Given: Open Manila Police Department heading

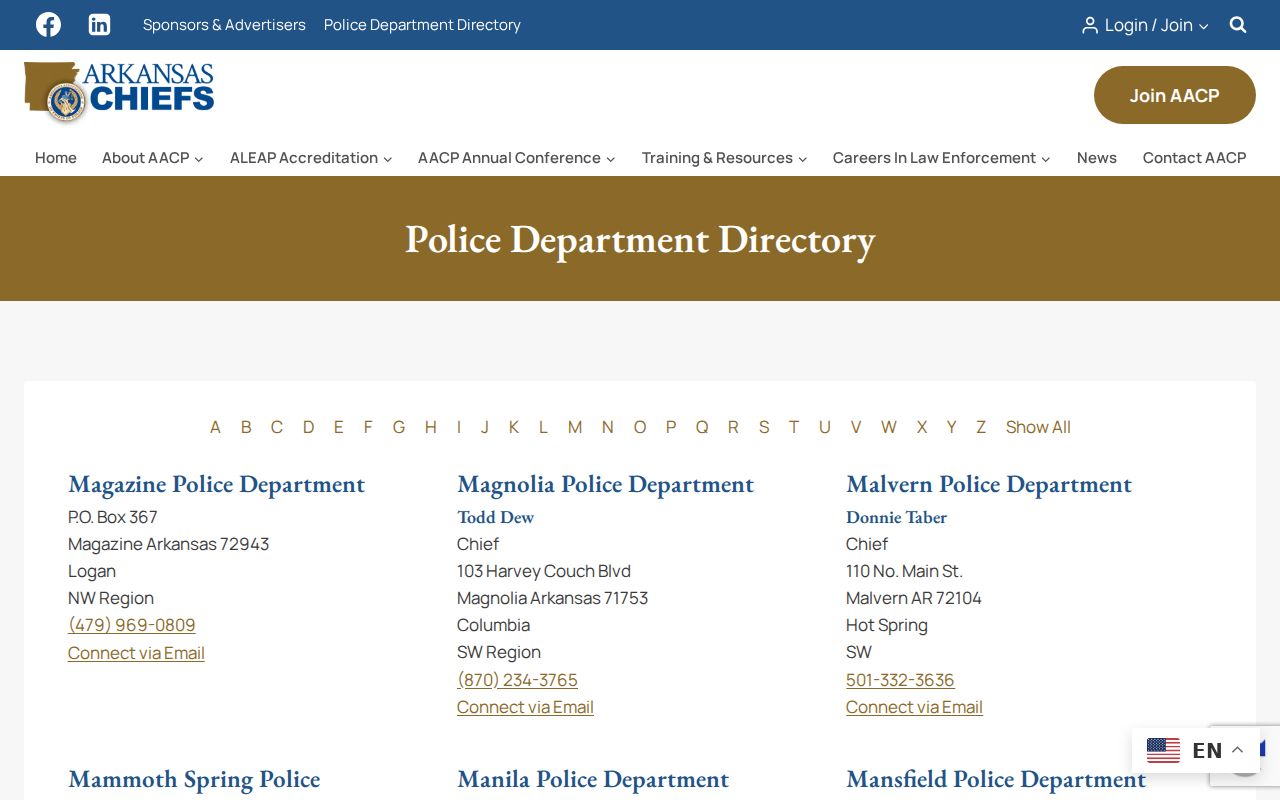Looking at the screenshot, I should point(593,779).
